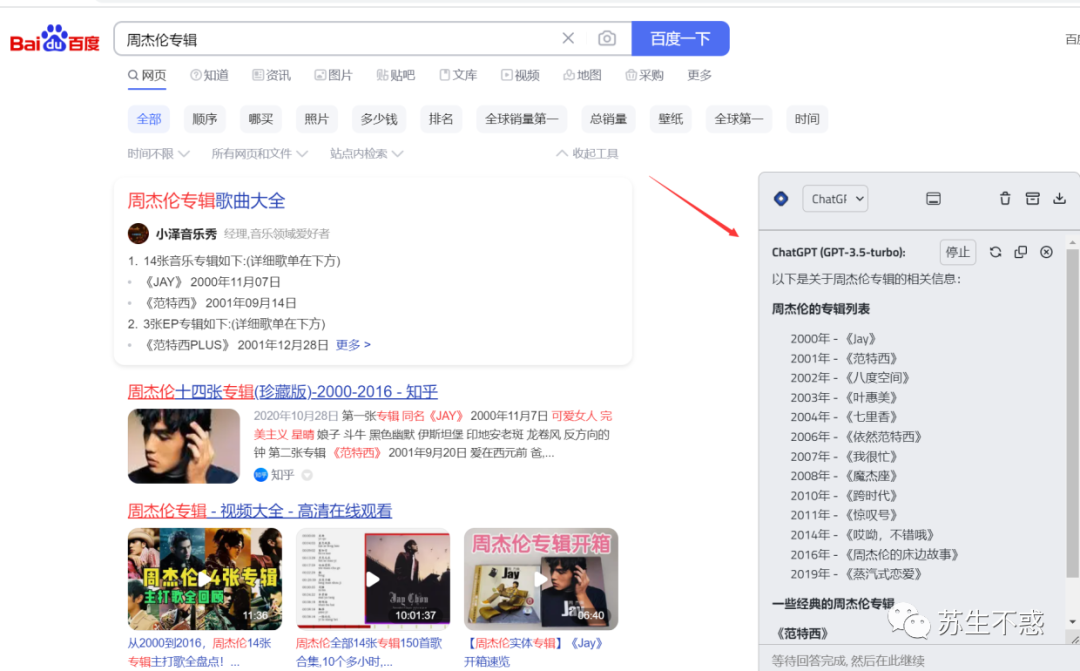Screen dimensions: 1080x671
Task: Click the Baidu logo
Action: pyautogui.click(x=54, y=39)
